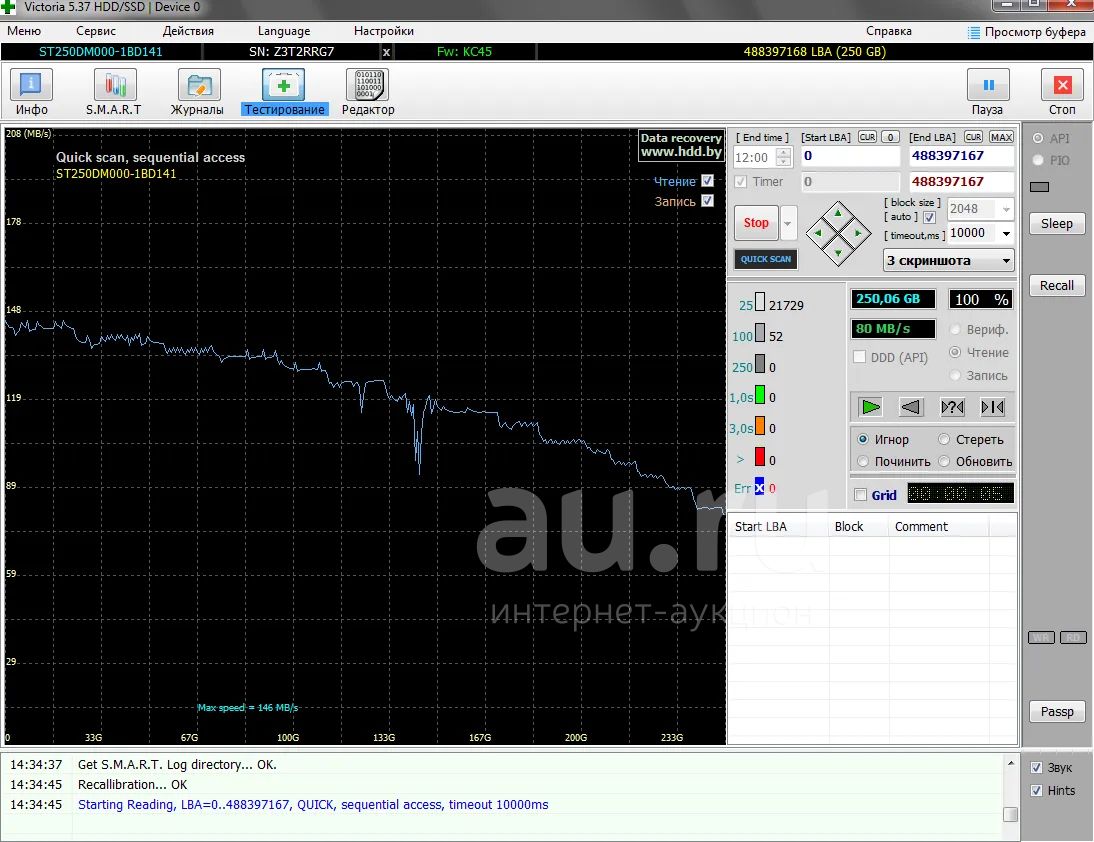Select the Запись mode radio button in scan panel

[955, 375]
